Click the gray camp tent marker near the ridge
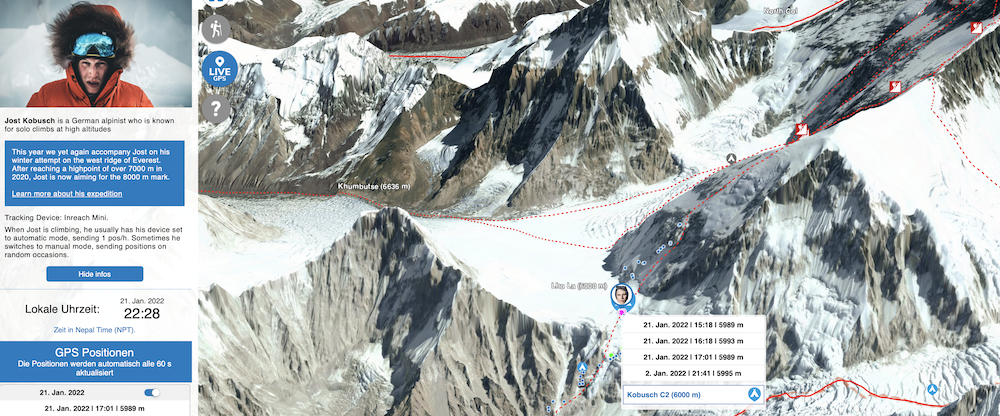1000x416 pixels. point(732,158)
